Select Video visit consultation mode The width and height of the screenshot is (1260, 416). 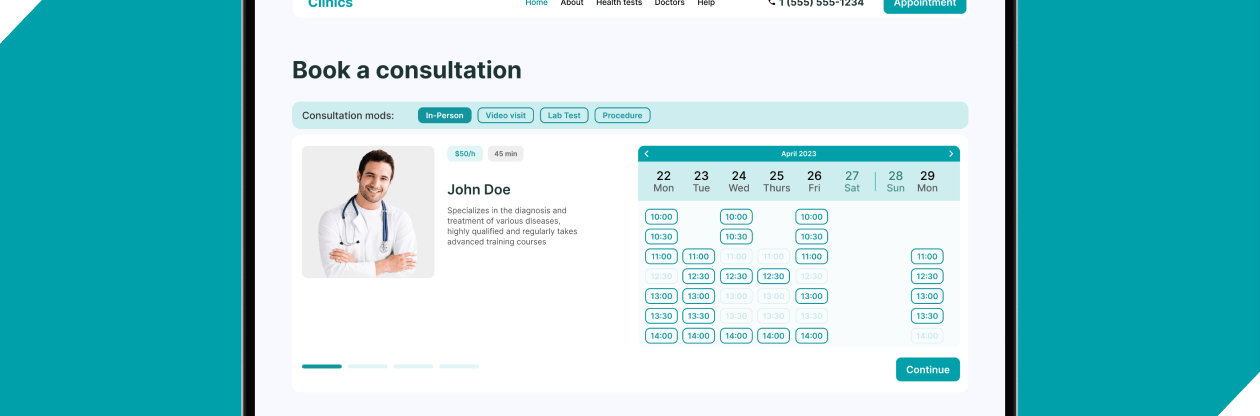506,116
